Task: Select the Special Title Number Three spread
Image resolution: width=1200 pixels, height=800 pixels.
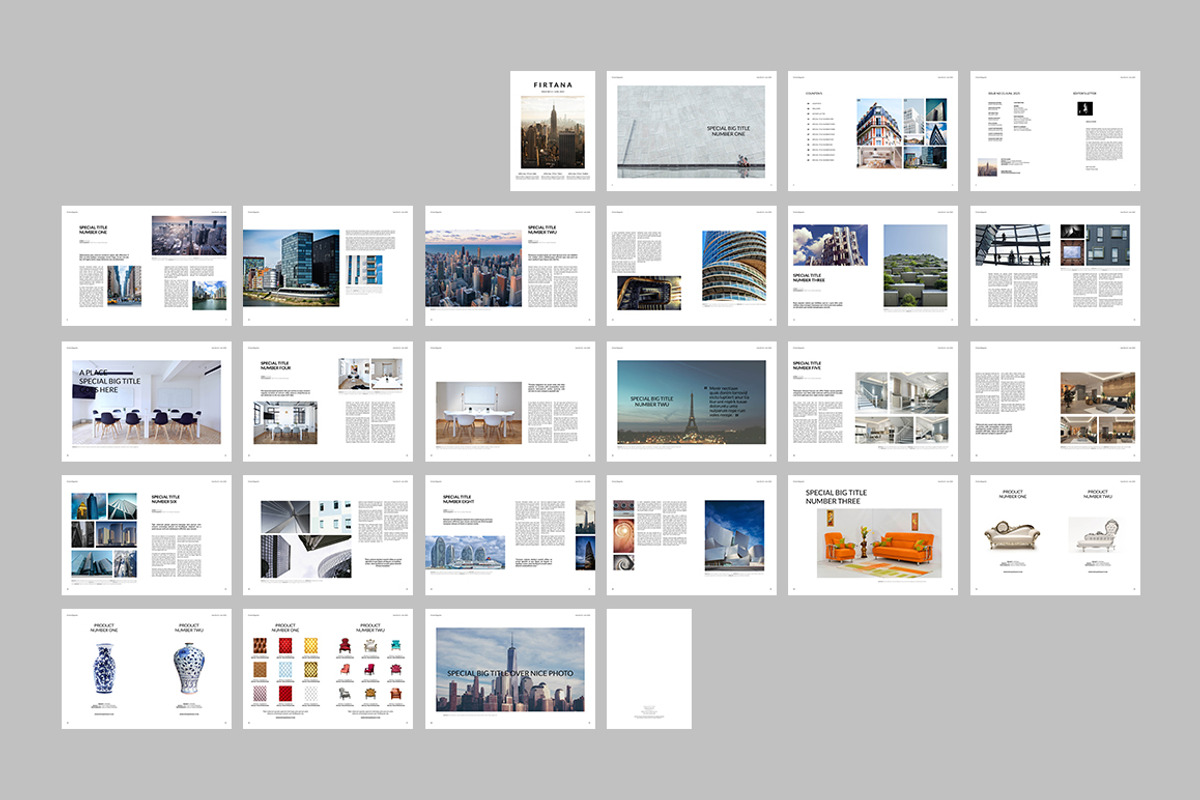Action: click(873, 265)
